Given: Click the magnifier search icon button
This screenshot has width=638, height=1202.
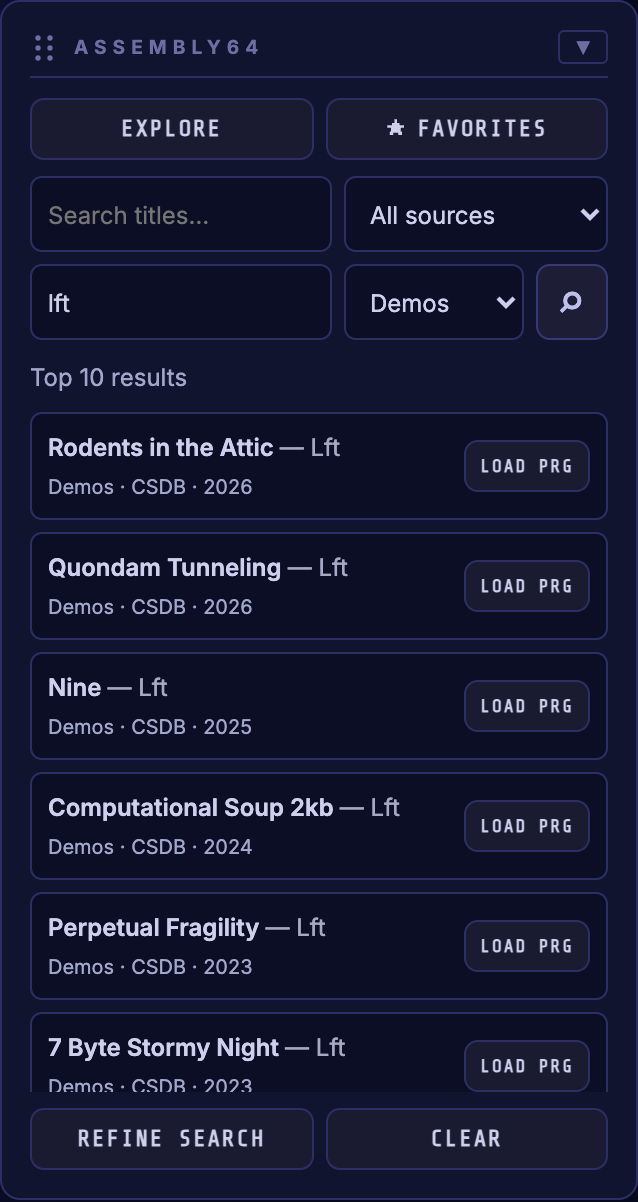Looking at the screenshot, I should point(572,302).
